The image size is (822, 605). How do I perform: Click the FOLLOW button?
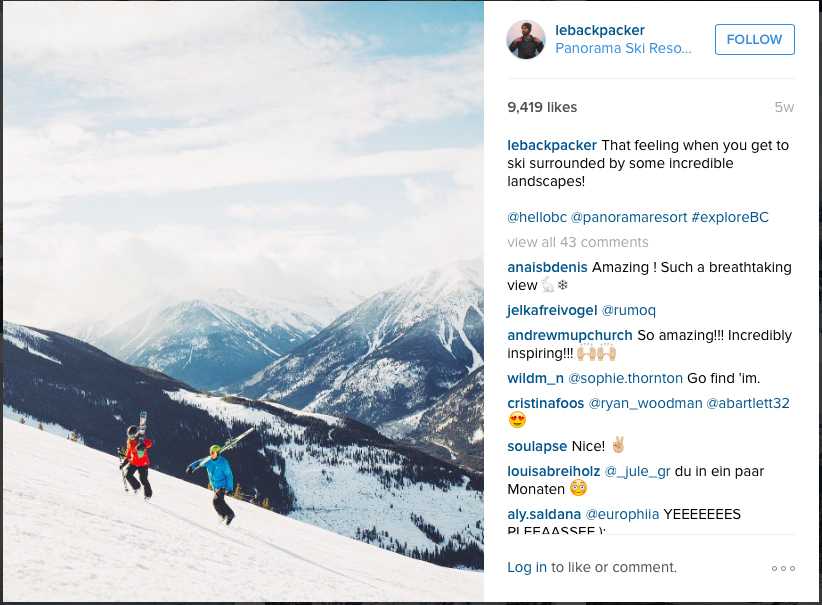[x=754, y=40]
